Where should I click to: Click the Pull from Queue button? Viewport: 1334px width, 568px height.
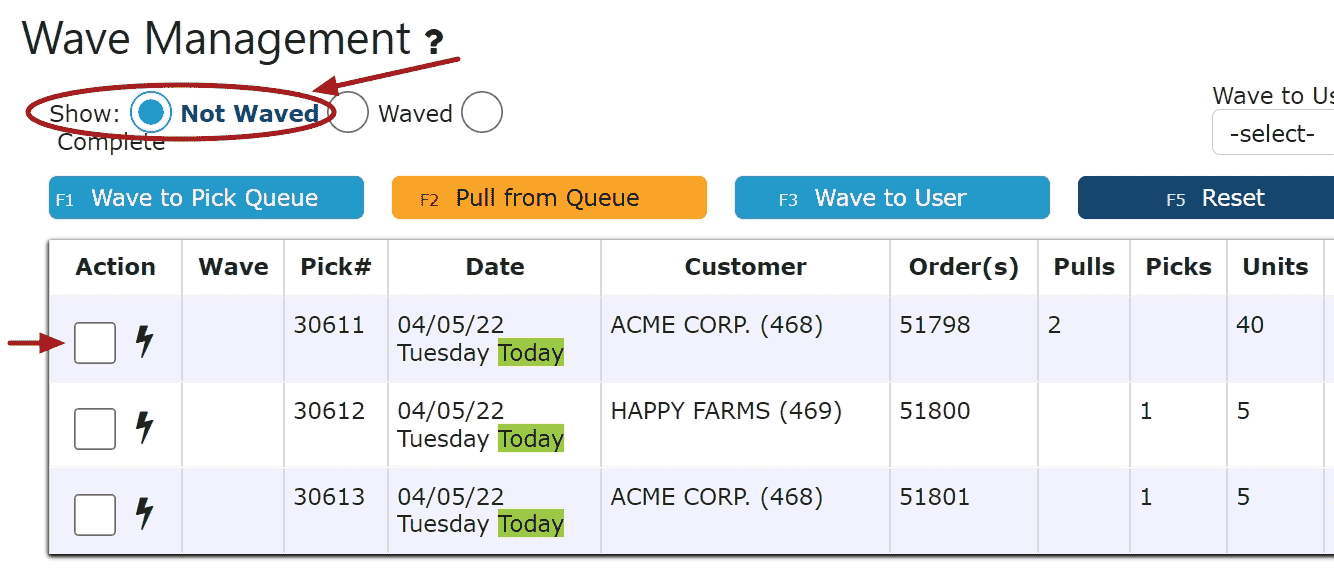(x=549, y=198)
